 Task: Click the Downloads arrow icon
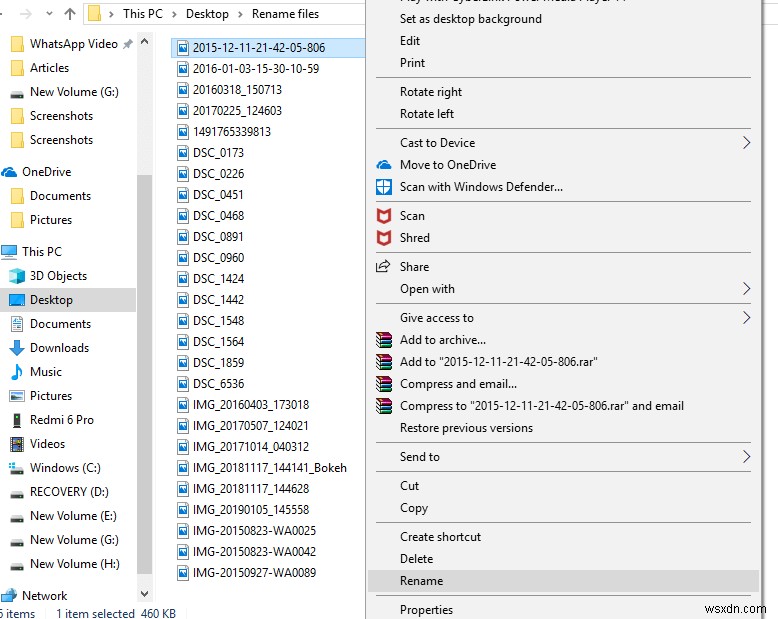[17, 348]
